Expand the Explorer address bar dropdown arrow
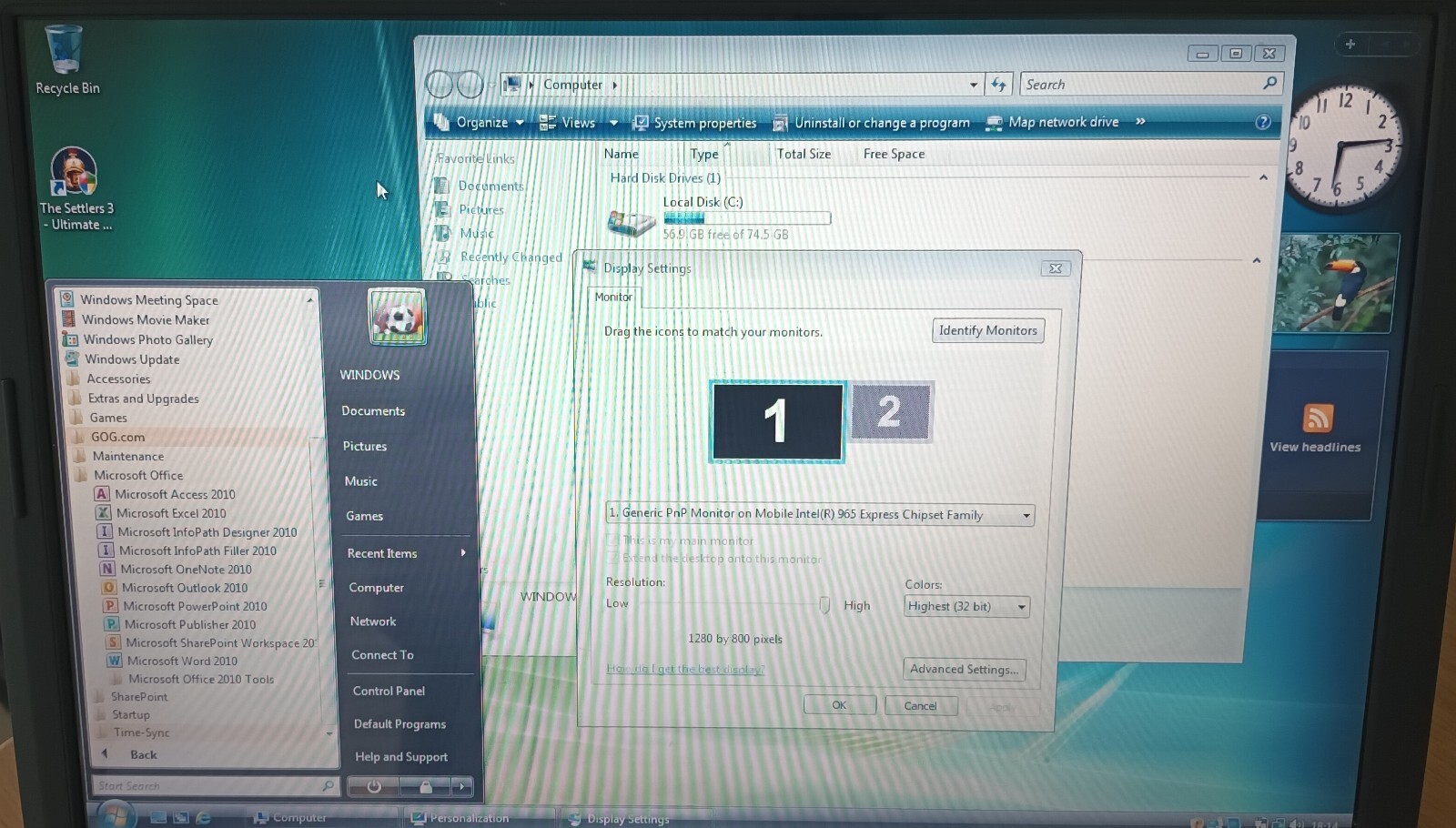Image resolution: width=1456 pixels, height=828 pixels. 974,85
